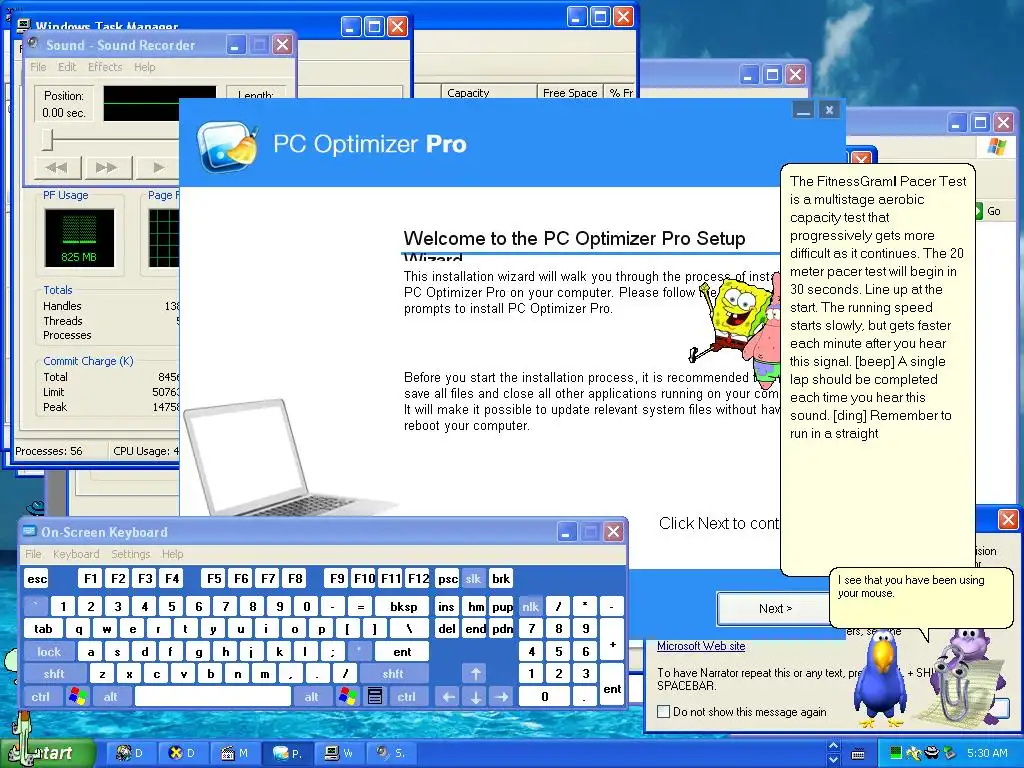1024x768 pixels.
Task: Click the Go button in browser window
Action: (989, 211)
